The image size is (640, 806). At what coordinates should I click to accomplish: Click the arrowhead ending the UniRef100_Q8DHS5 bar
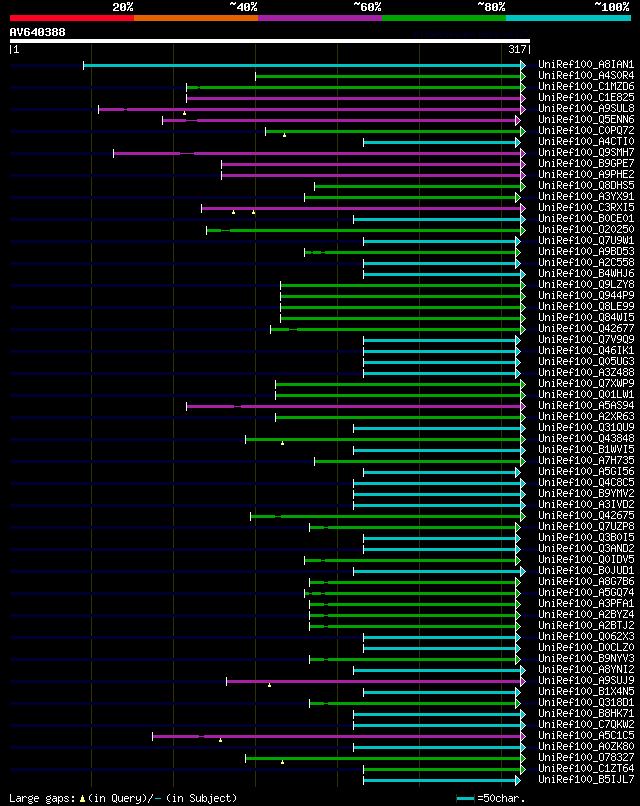pyautogui.click(x=523, y=187)
